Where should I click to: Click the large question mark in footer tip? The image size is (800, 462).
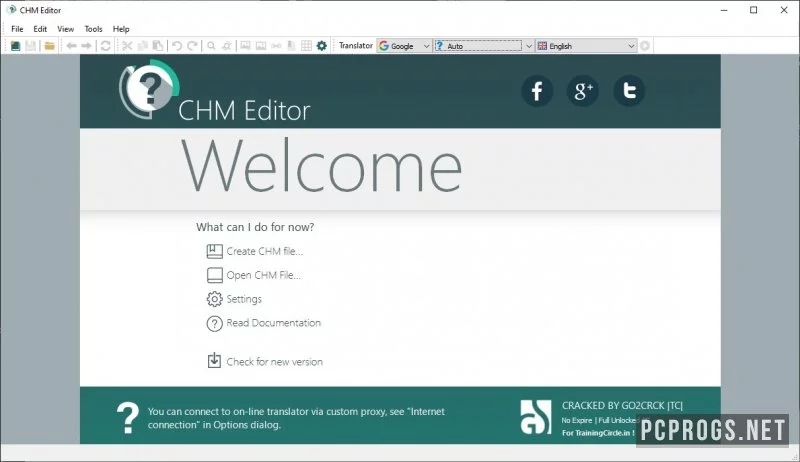point(128,418)
